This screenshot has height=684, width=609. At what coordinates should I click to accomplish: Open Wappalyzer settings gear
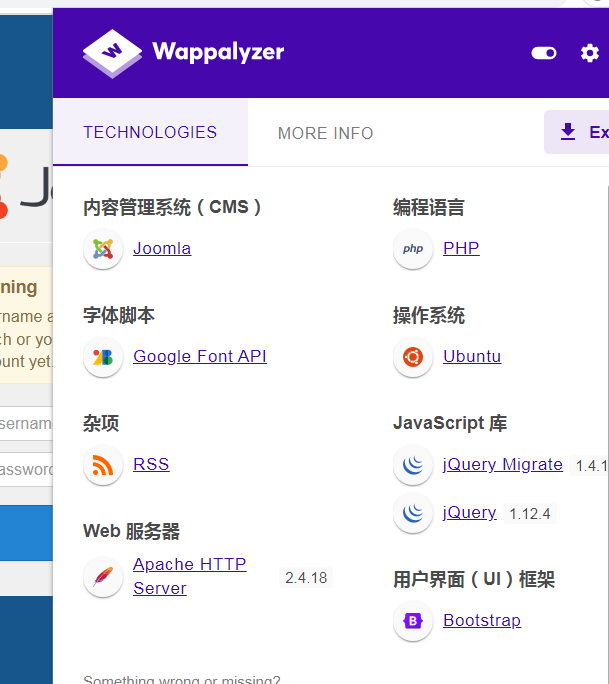(x=589, y=53)
